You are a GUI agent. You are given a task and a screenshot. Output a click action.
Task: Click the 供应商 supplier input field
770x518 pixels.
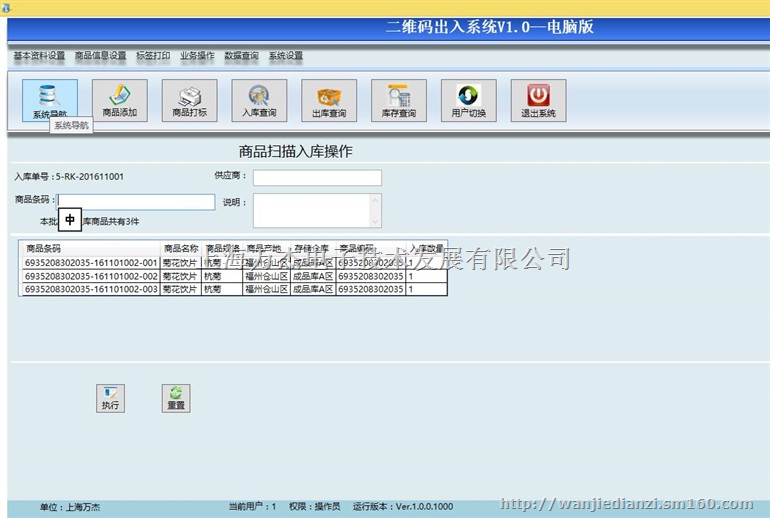coord(317,178)
